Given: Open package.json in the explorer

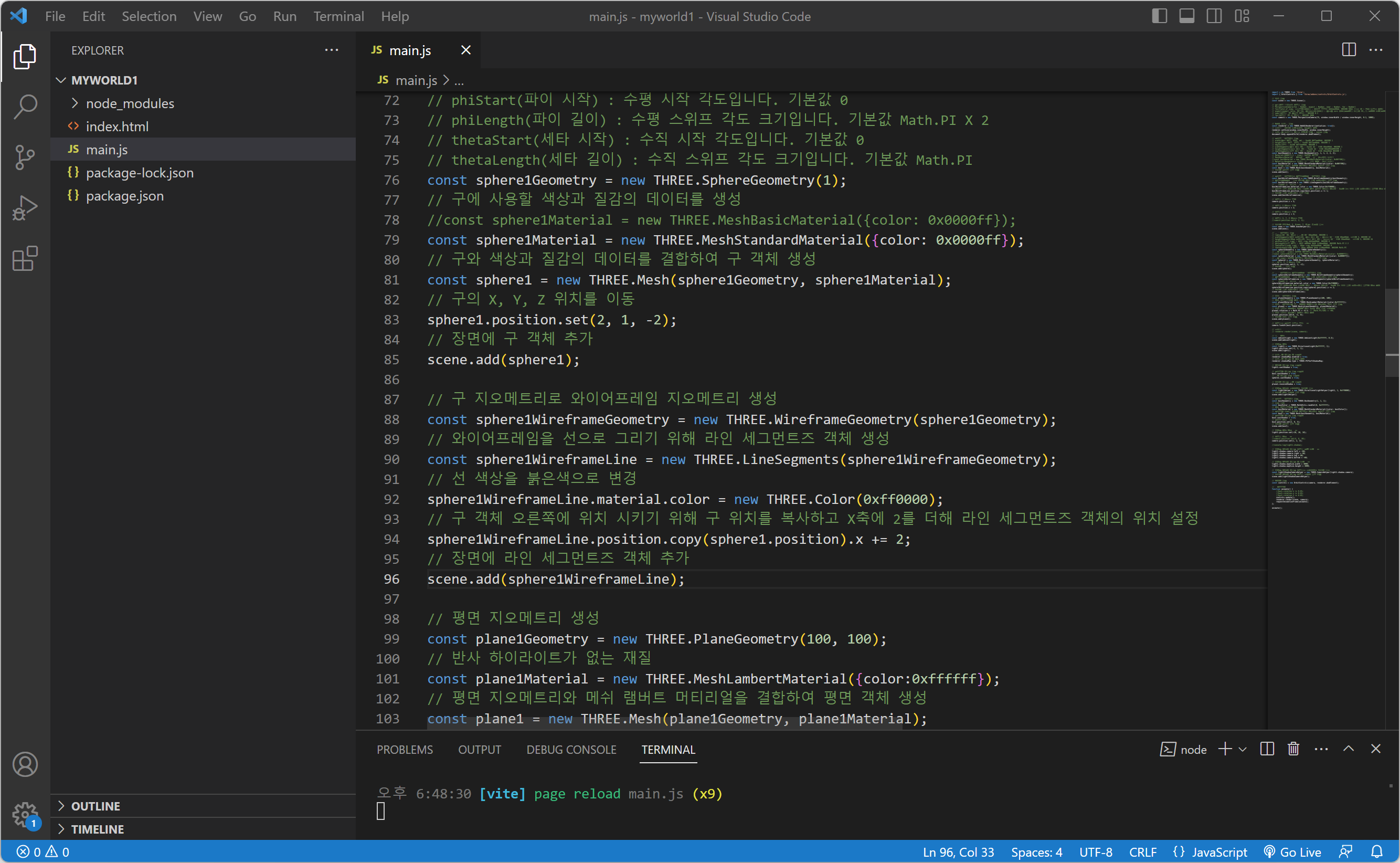Looking at the screenshot, I should (124, 196).
